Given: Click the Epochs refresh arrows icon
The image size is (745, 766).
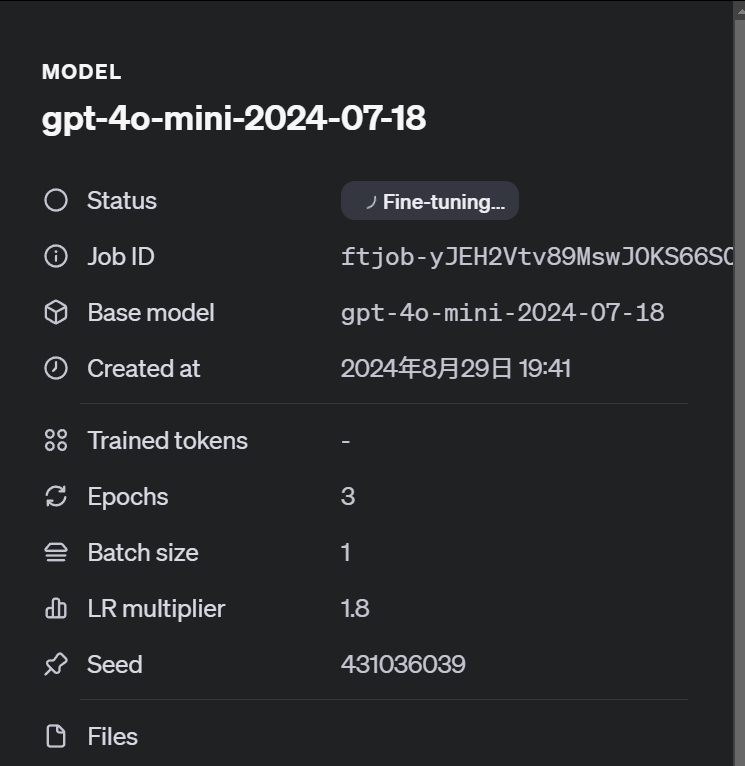Looking at the screenshot, I should 56,496.
